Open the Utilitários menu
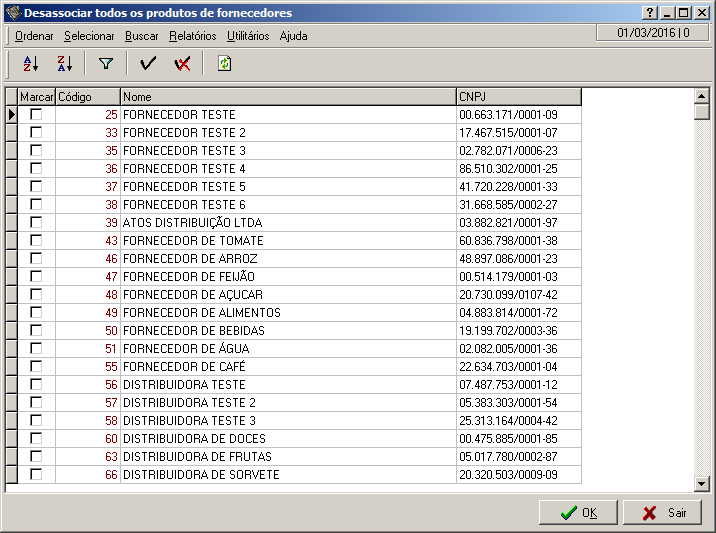The image size is (716, 533). (248, 36)
